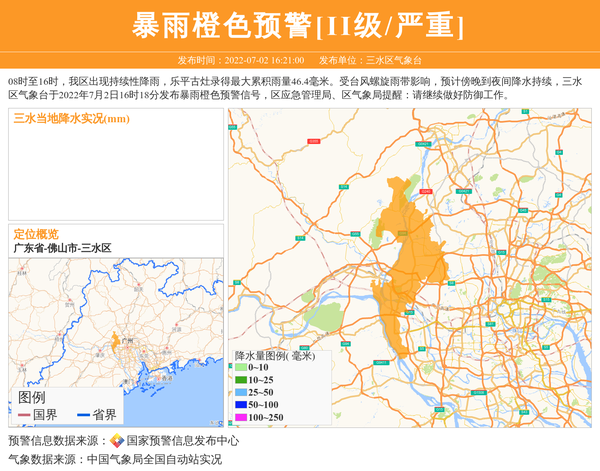Open the 定位概览 section heading

[35, 233]
